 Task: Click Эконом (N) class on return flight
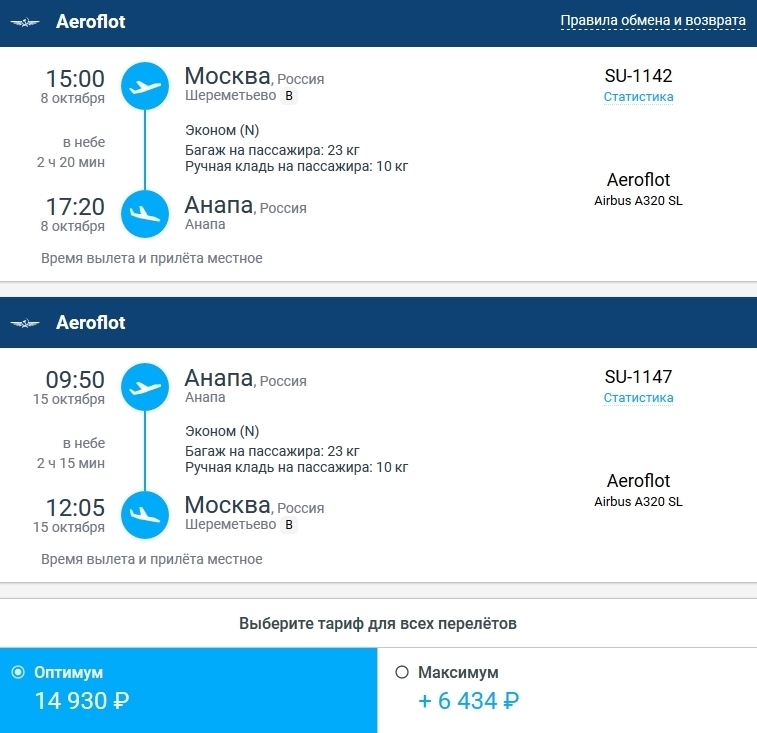click(x=222, y=431)
